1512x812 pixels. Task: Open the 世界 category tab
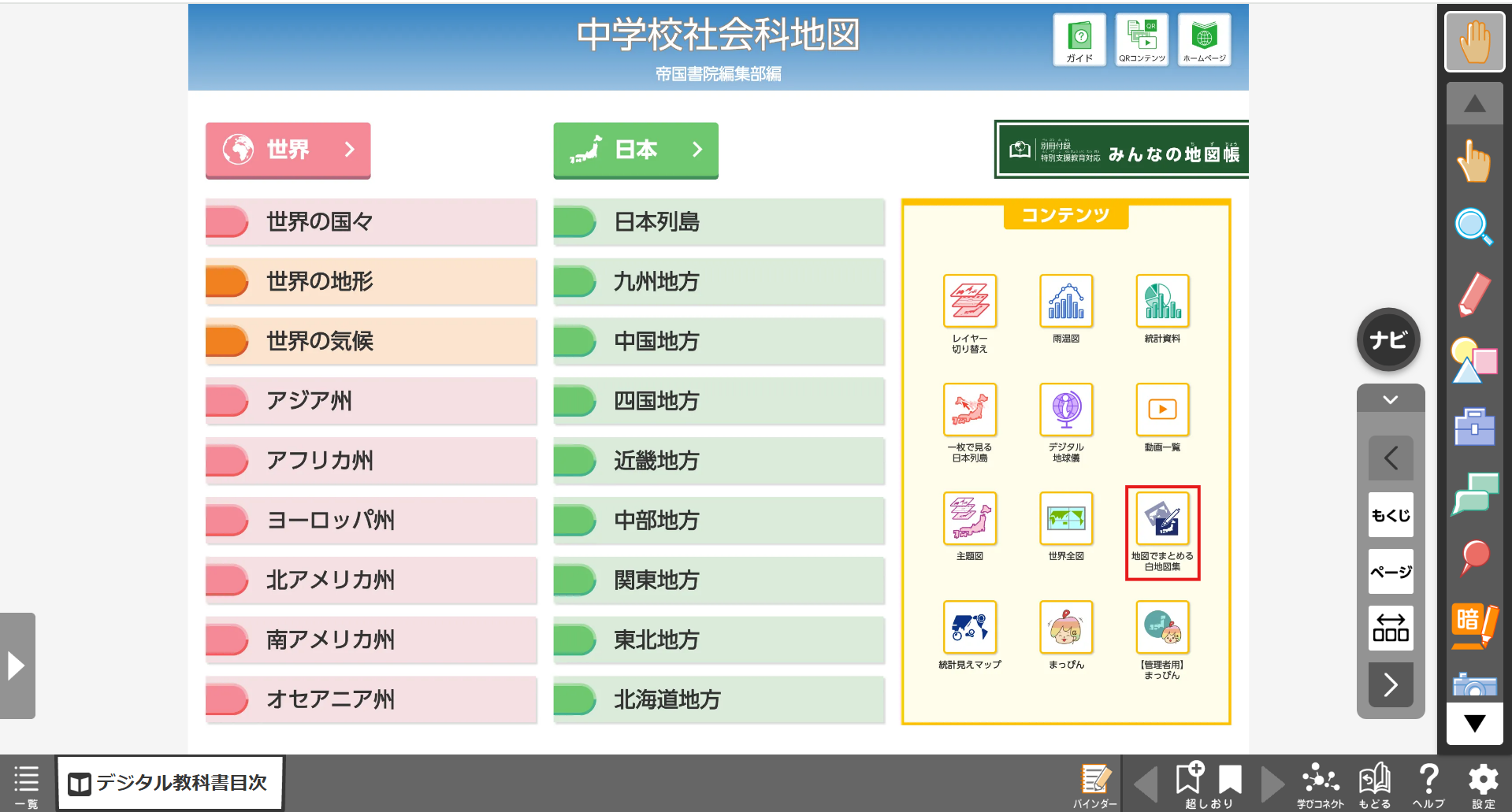pos(288,150)
